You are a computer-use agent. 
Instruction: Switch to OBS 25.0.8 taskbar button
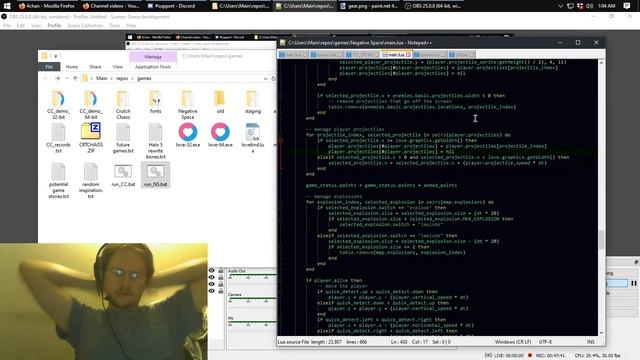click(x=433, y=6)
